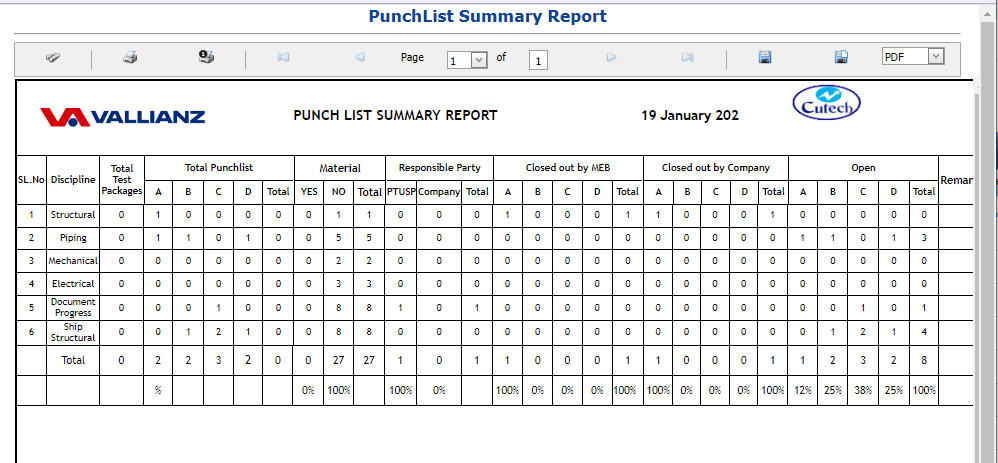The width and height of the screenshot is (998, 463).
Task: Click the print report icon
Action: pyautogui.click(x=130, y=58)
